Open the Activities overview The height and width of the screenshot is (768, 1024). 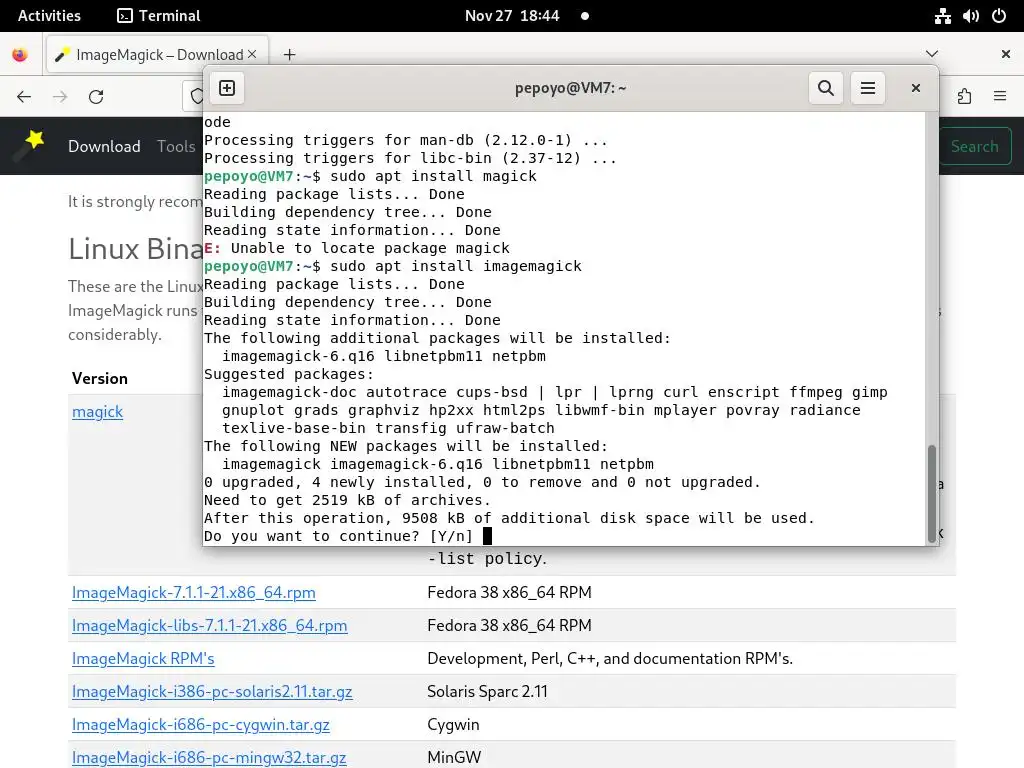pos(49,16)
